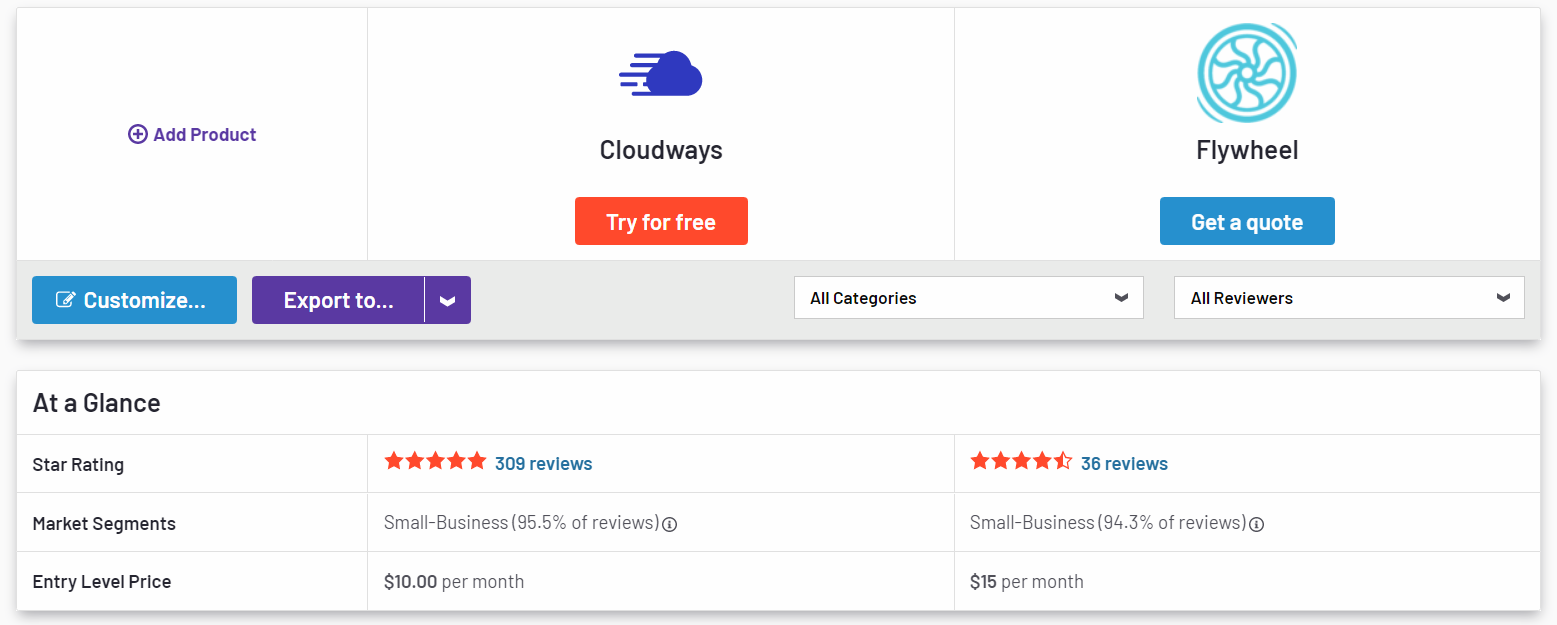Click the $15 per month price
This screenshot has width=1557, height=625.
[x=1027, y=581]
